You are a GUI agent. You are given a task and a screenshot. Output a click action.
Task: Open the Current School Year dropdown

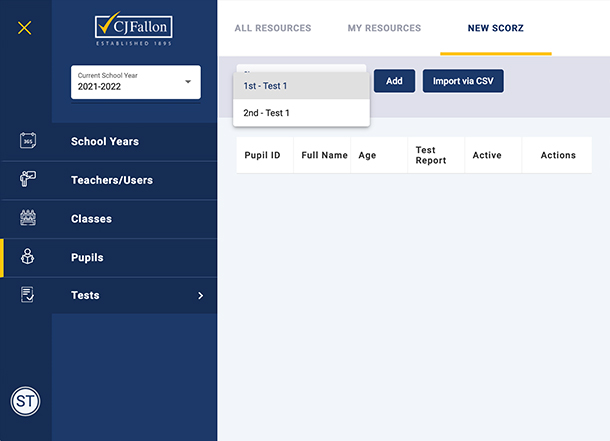pos(136,82)
